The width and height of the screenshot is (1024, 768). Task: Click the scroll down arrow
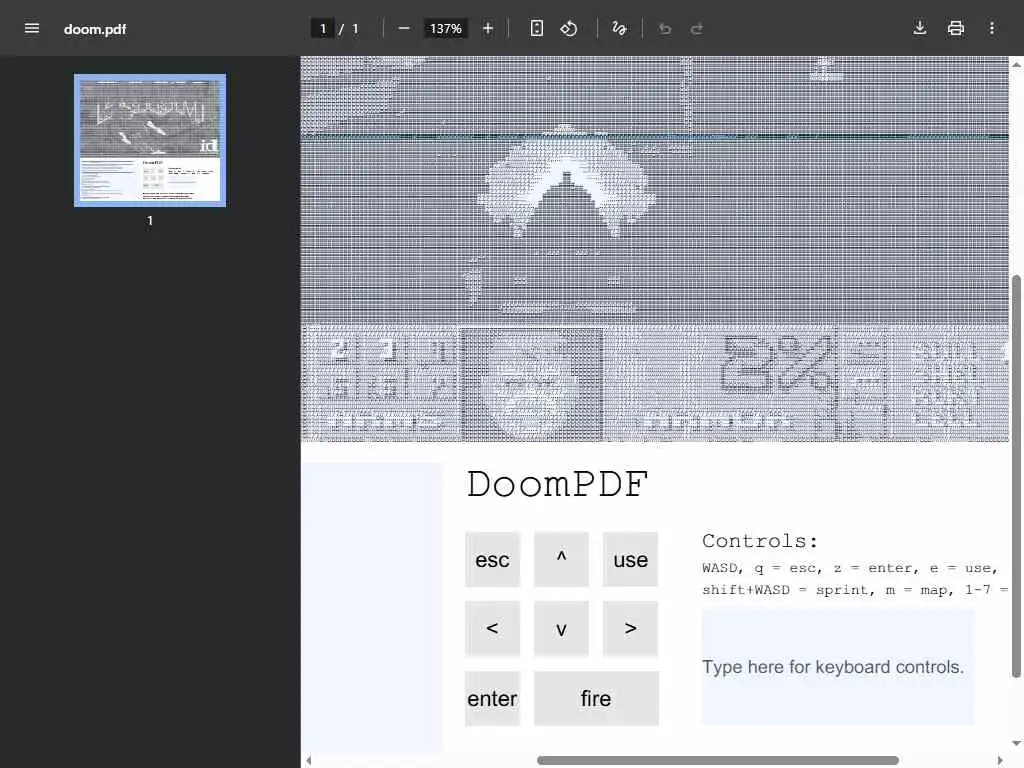pyautogui.click(x=1016, y=743)
